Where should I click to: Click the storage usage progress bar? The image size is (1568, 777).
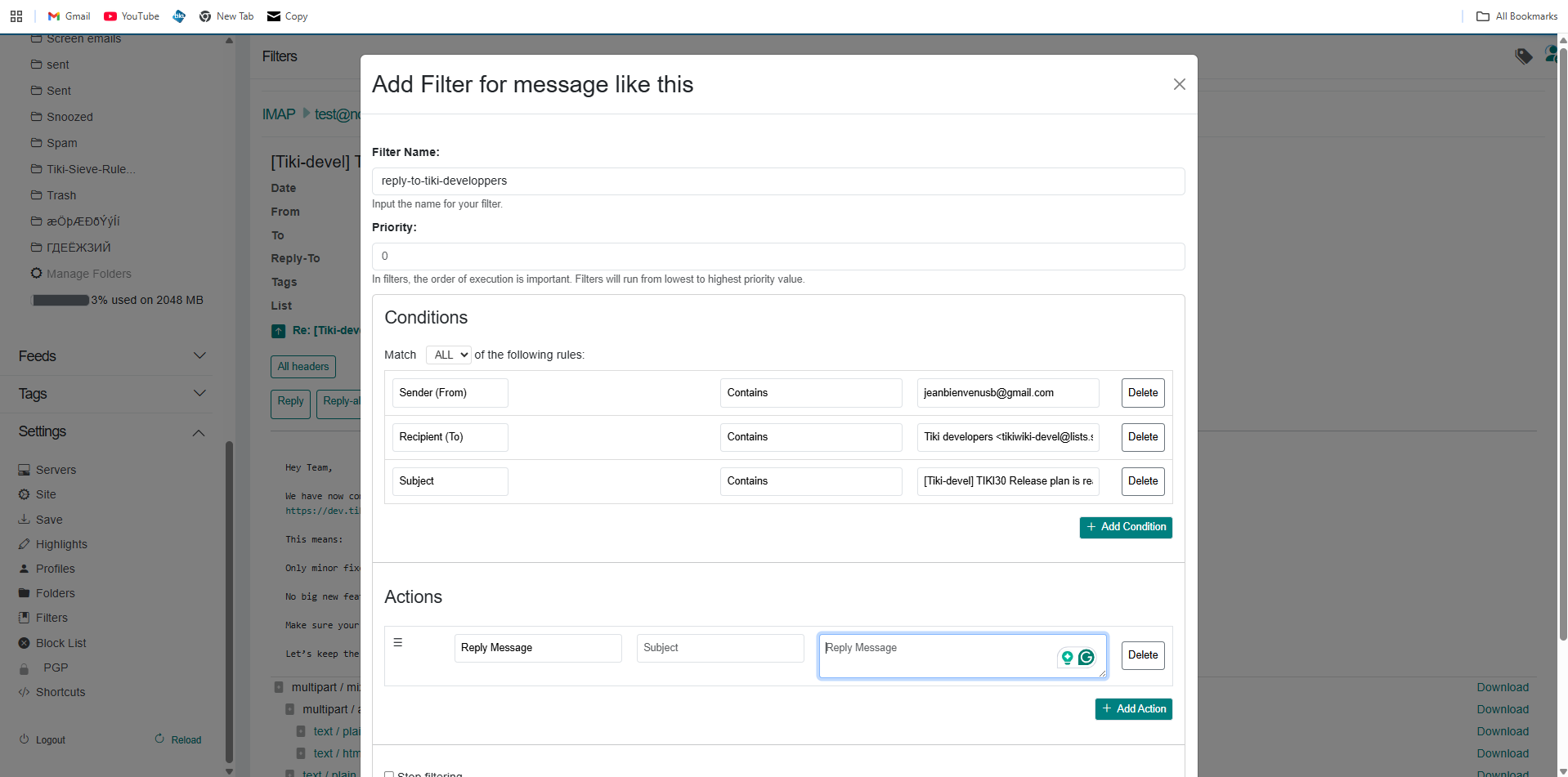pos(60,300)
